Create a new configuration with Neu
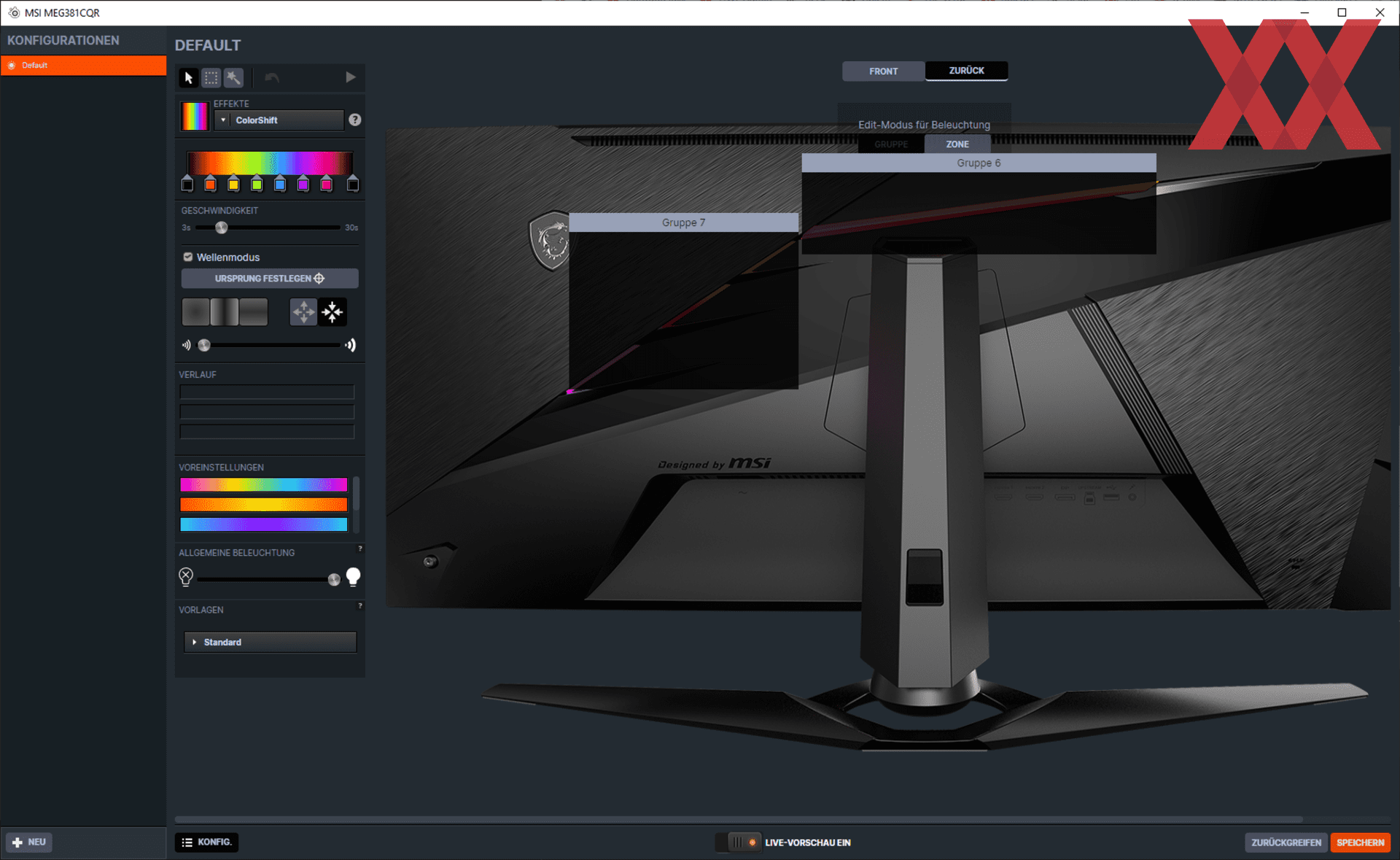 tap(29, 842)
